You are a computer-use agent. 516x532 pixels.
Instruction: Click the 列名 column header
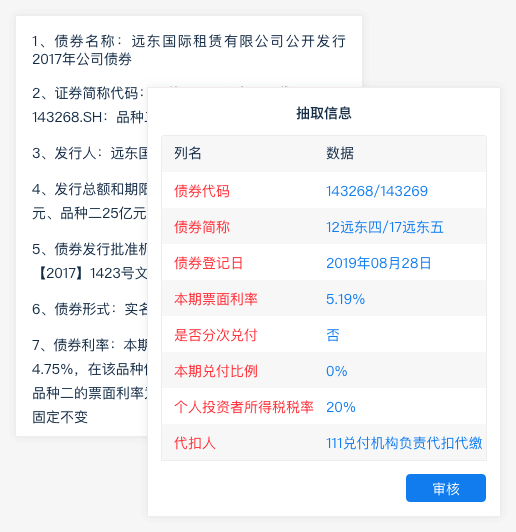point(188,153)
